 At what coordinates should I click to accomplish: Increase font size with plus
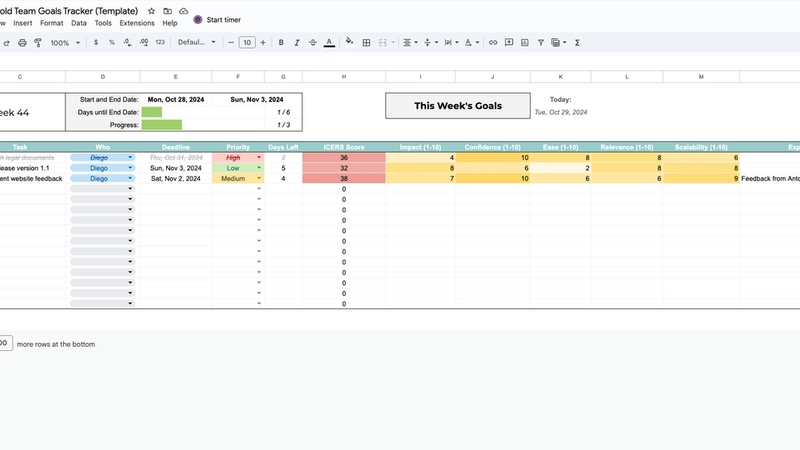click(263, 43)
